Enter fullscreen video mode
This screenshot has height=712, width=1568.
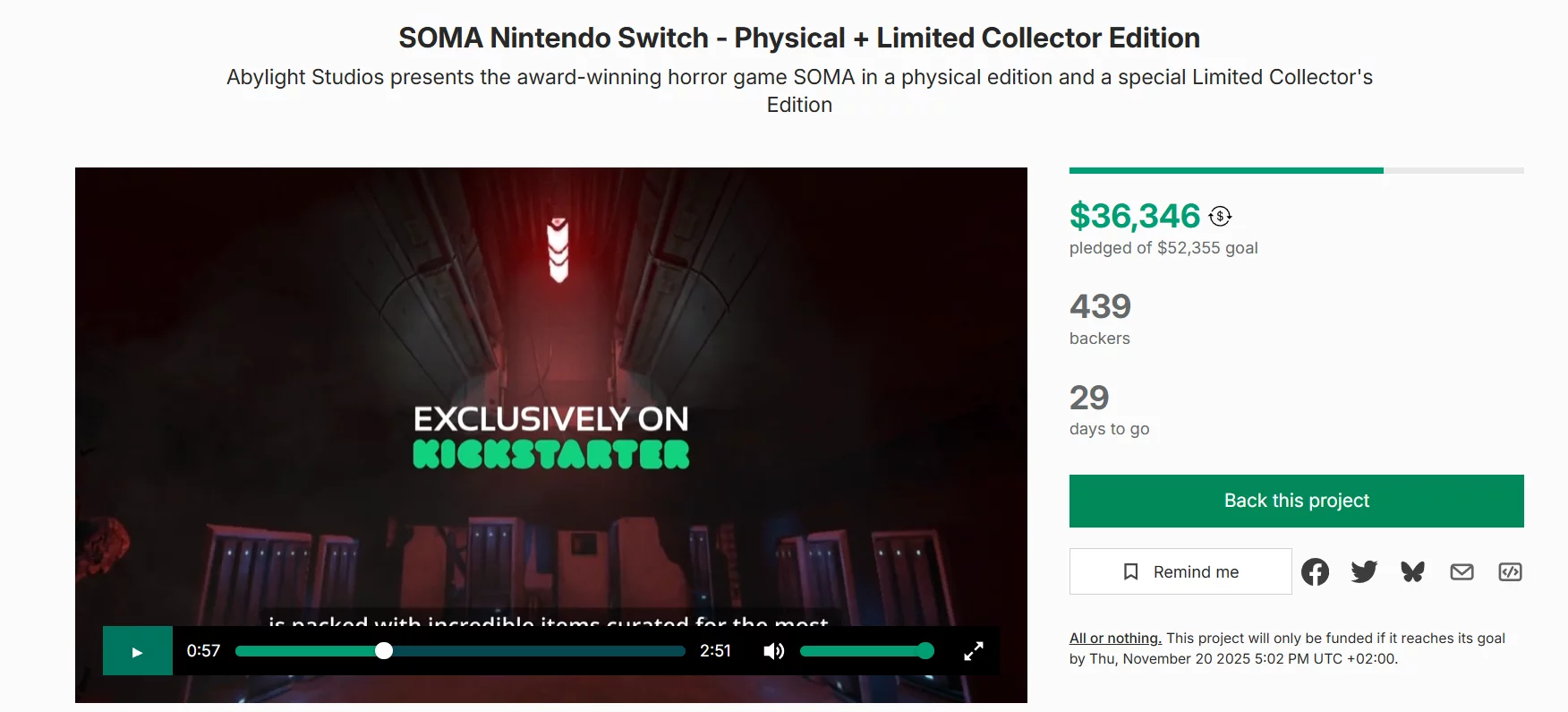[974, 651]
